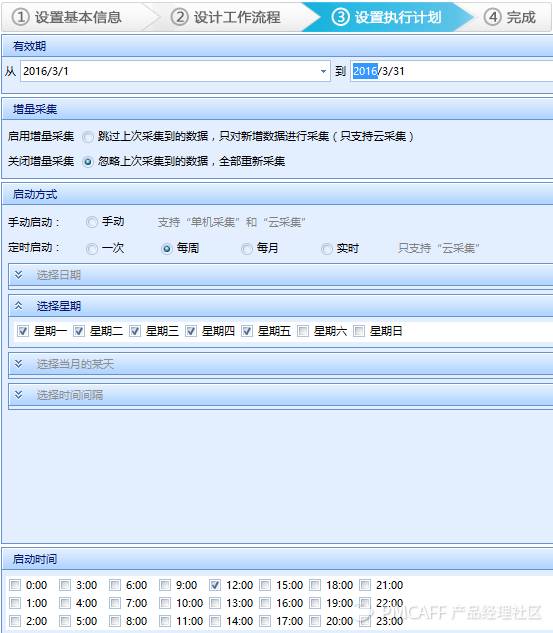Screen dimensions: 553x633
Task: Enable 启用增量采集 radio option
Action: (x=88, y=137)
